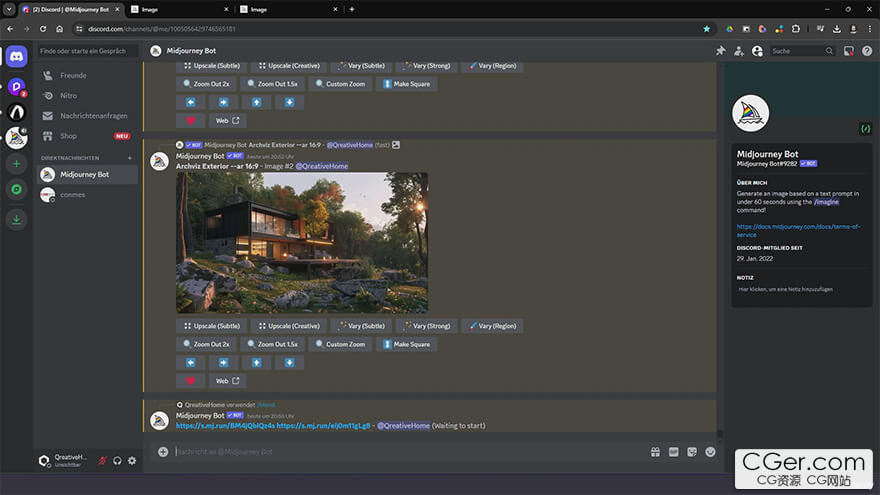
Task: Click the pan down arrow under house image
Action: [x=289, y=363]
